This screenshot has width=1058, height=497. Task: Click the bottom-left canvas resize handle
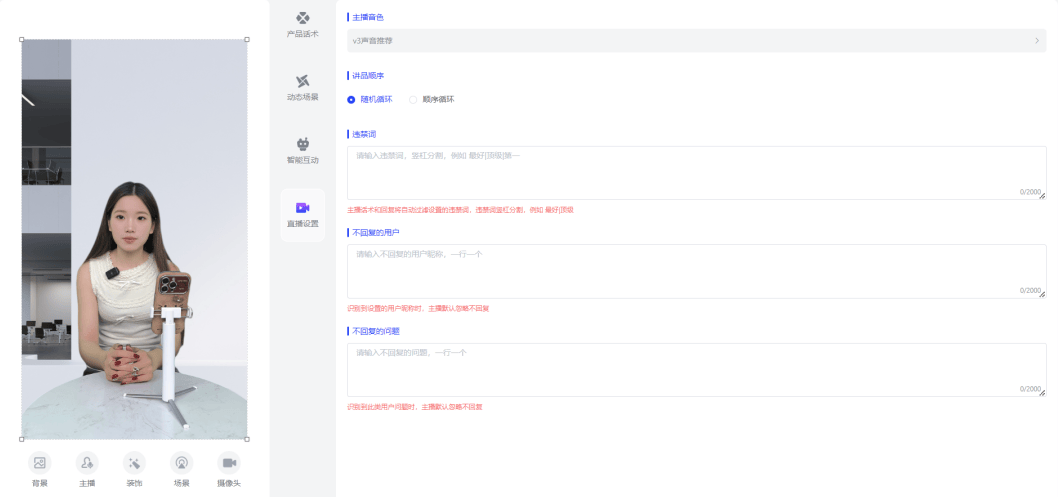coord(22,440)
